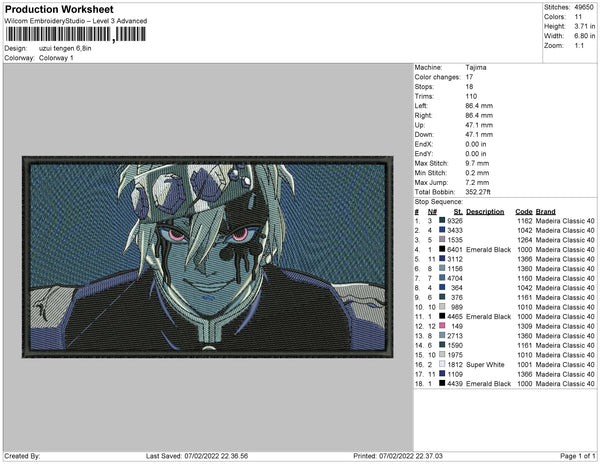This screenshot has width=600, height=464.
Task: Click the Super White swatch in row 16
Action: (442, 364)
